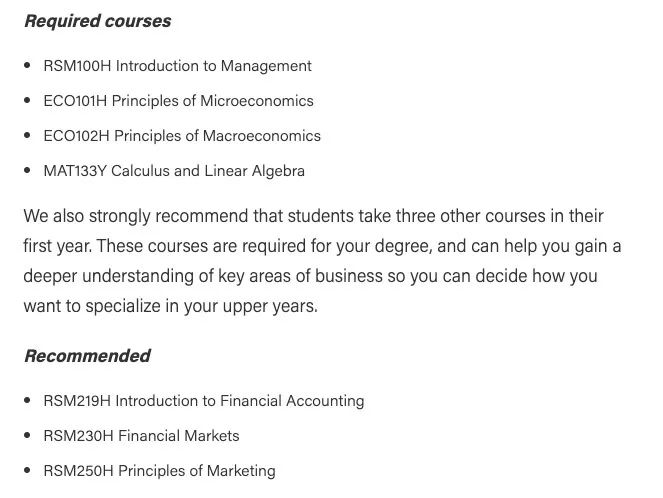Click ECO101H Principles of Microeconomics entry
The width and height of the screenshot is (663, 498).
pos(178,101)
